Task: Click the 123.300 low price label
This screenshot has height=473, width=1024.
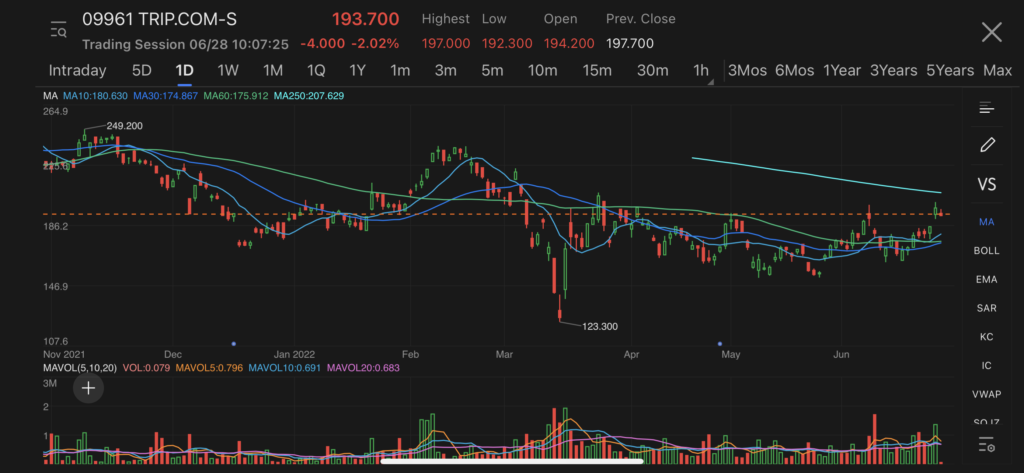Action: point(600,326)
